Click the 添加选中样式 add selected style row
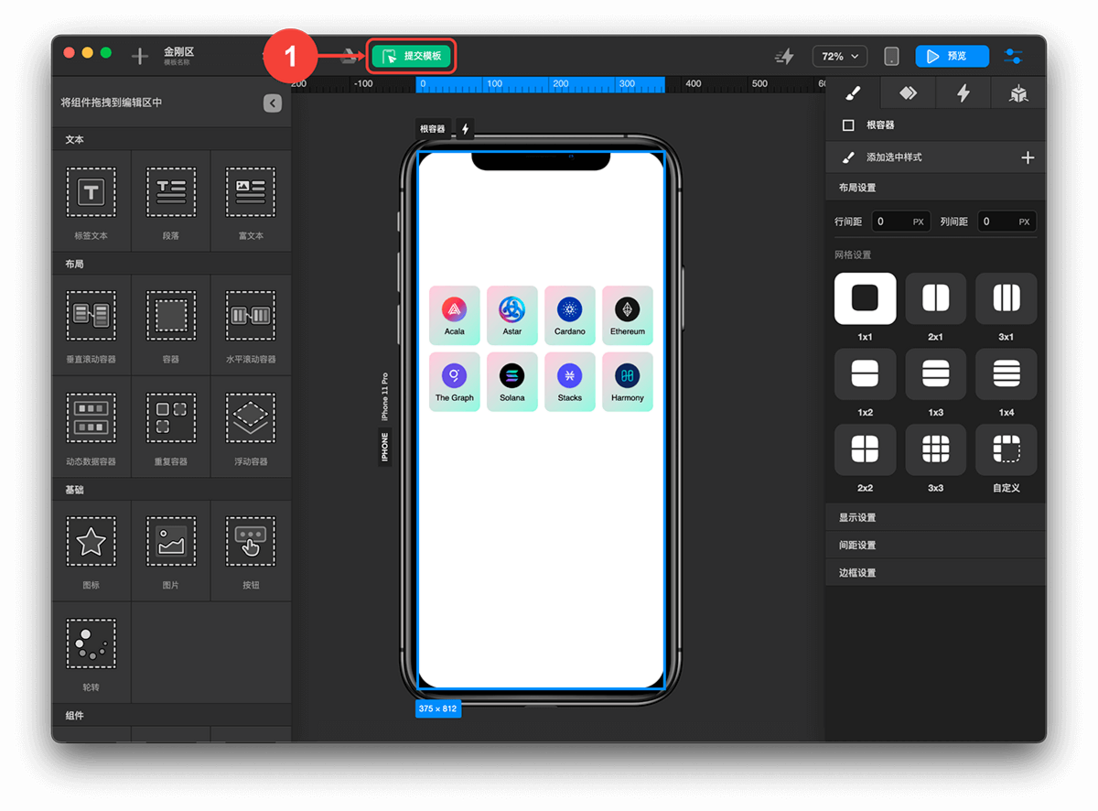The image size is (1098, 811). (x=936, y=158)
